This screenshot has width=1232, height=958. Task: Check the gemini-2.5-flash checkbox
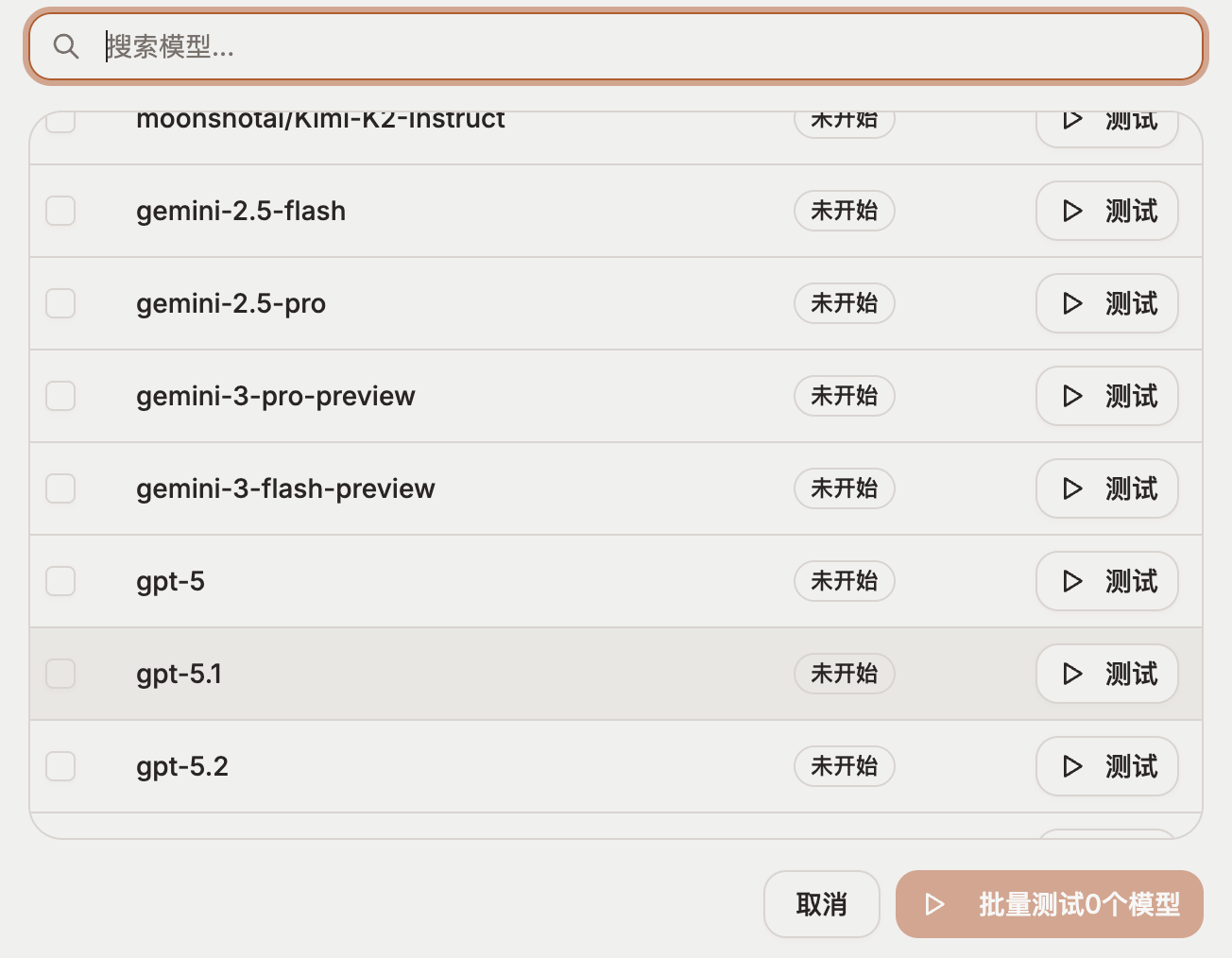pos(60,211)
